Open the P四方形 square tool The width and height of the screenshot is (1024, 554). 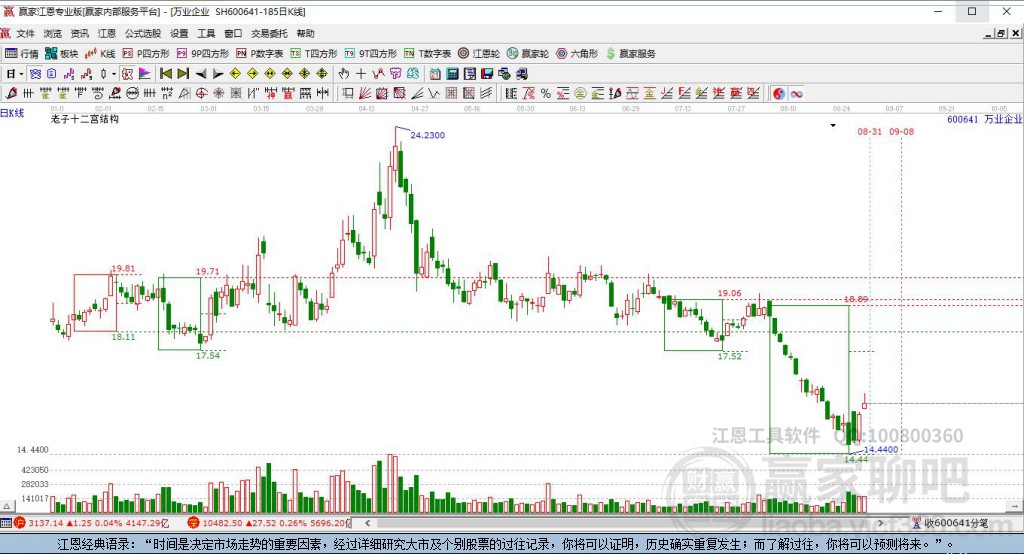146,54
